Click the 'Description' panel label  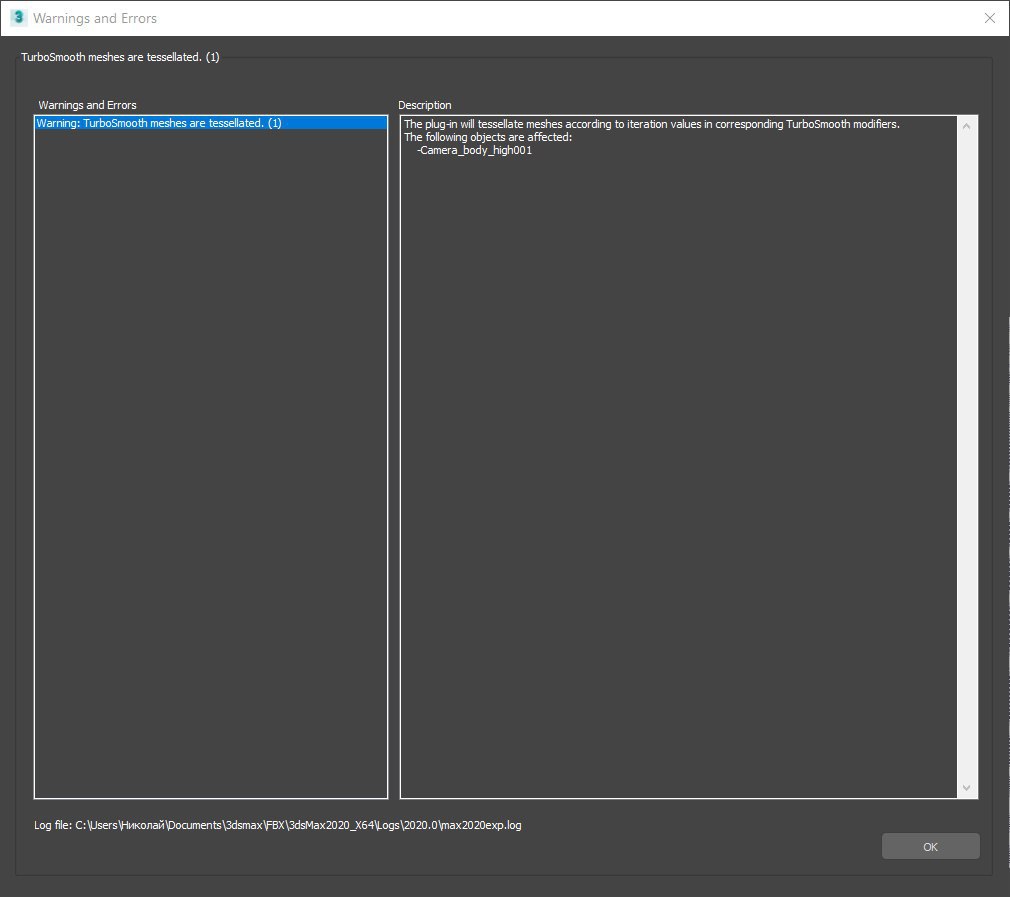(424, 105)
